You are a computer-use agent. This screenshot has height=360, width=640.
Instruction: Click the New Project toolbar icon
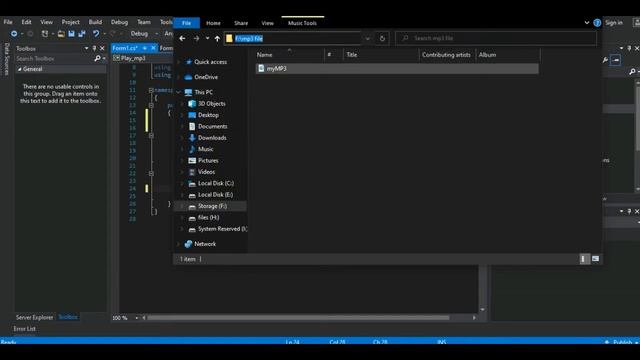[45, 34]
